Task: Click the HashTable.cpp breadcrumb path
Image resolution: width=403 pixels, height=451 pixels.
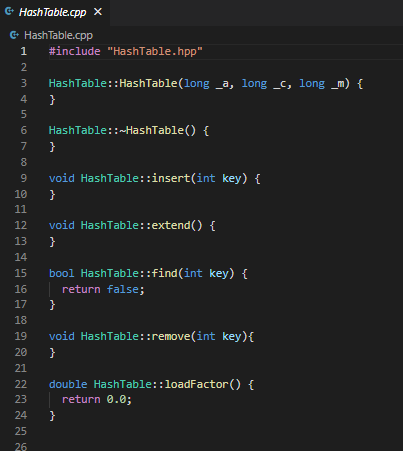Action: pyautogui.click(x=58, y=35)
